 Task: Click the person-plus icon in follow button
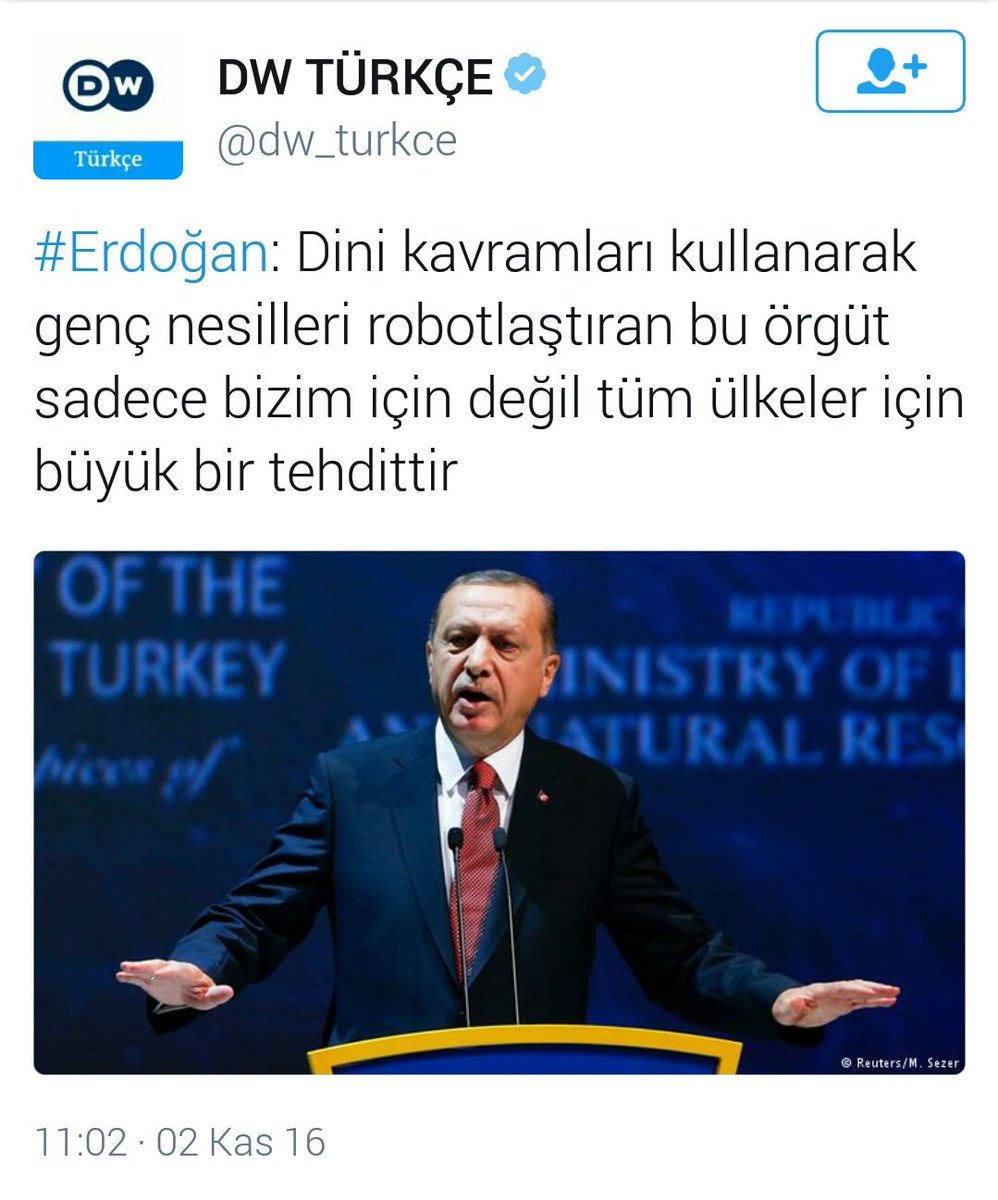[890, 71]
